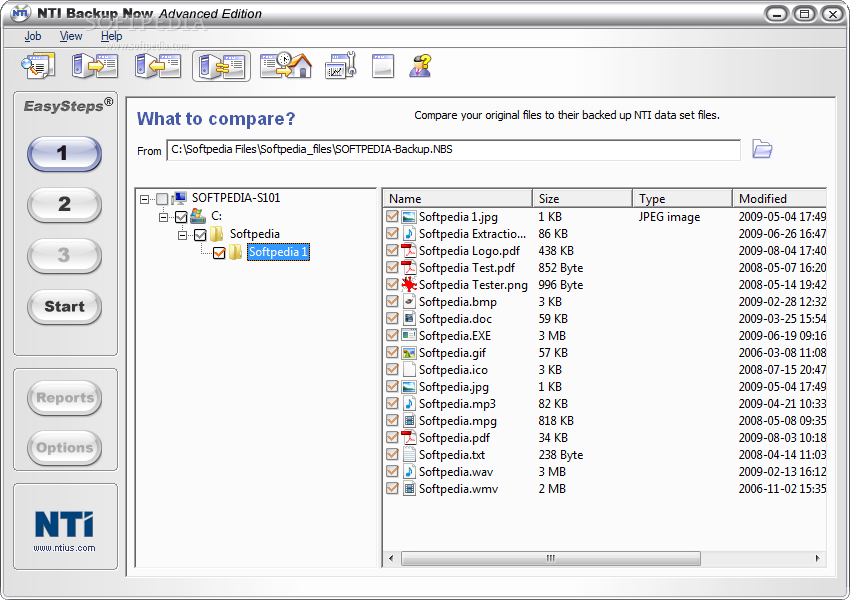Open the View menu
851x601 pixels.
(x=71, y=36)
